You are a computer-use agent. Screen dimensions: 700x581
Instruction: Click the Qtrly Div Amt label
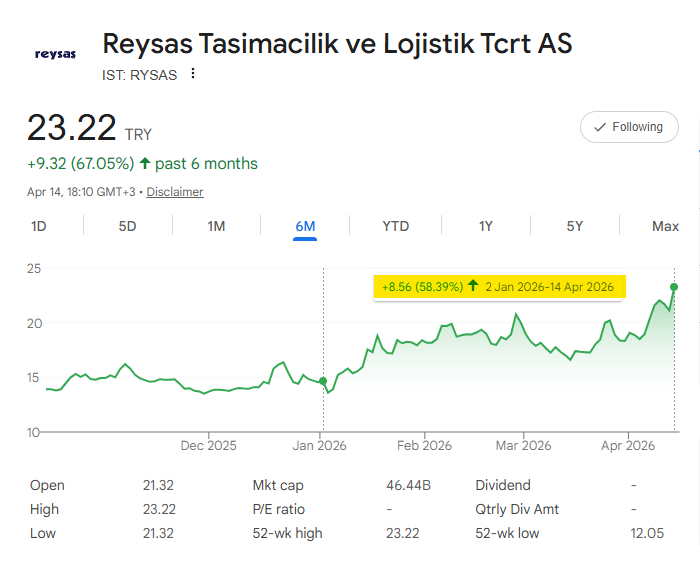point(517,509)
